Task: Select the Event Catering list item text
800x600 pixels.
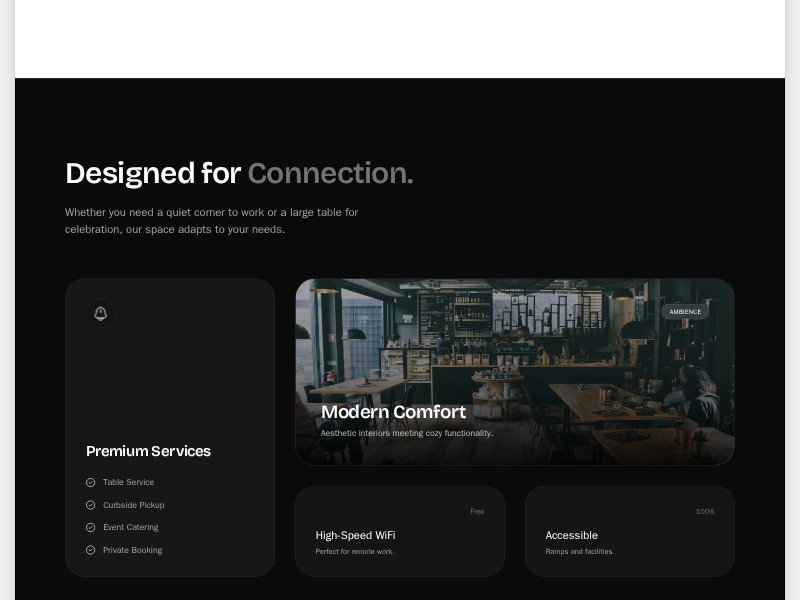Action: point(130,527)
